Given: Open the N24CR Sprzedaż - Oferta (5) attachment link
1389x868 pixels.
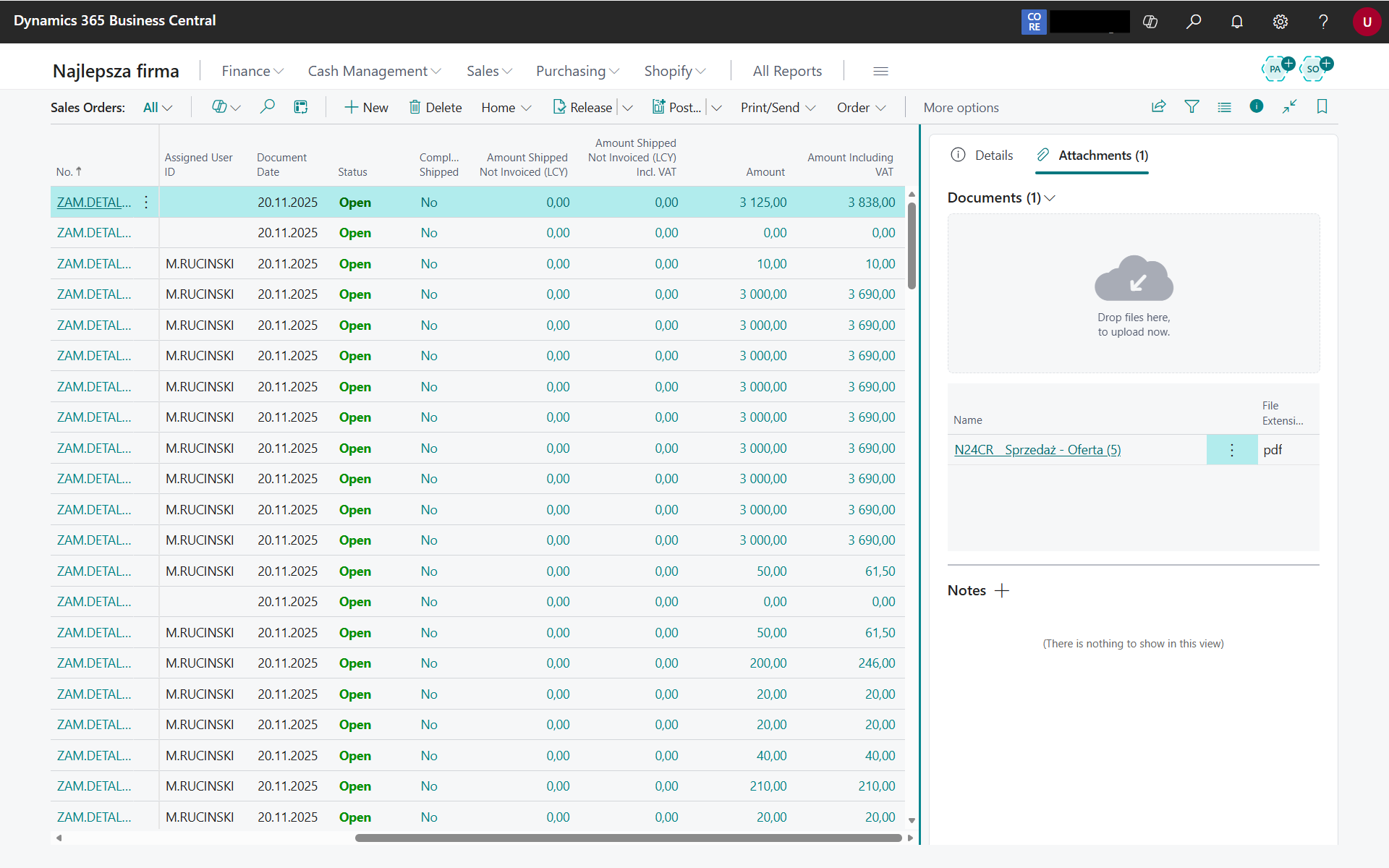Looking at the screenshot, I should pyautogui.click(x=1037, y=450).
